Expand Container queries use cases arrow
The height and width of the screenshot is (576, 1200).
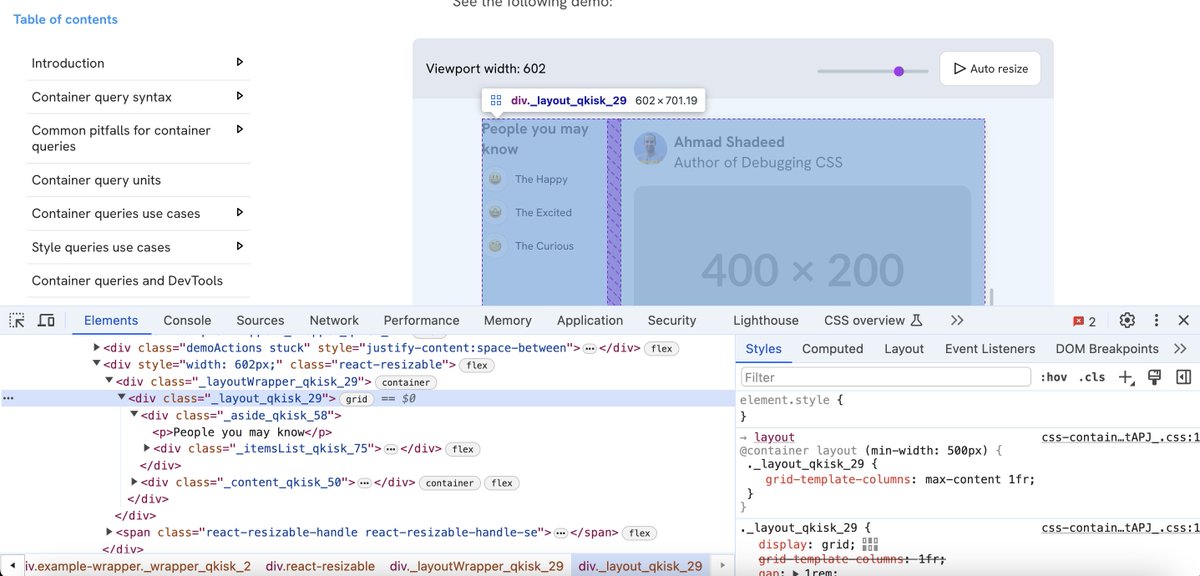click(x=239, y=212)
